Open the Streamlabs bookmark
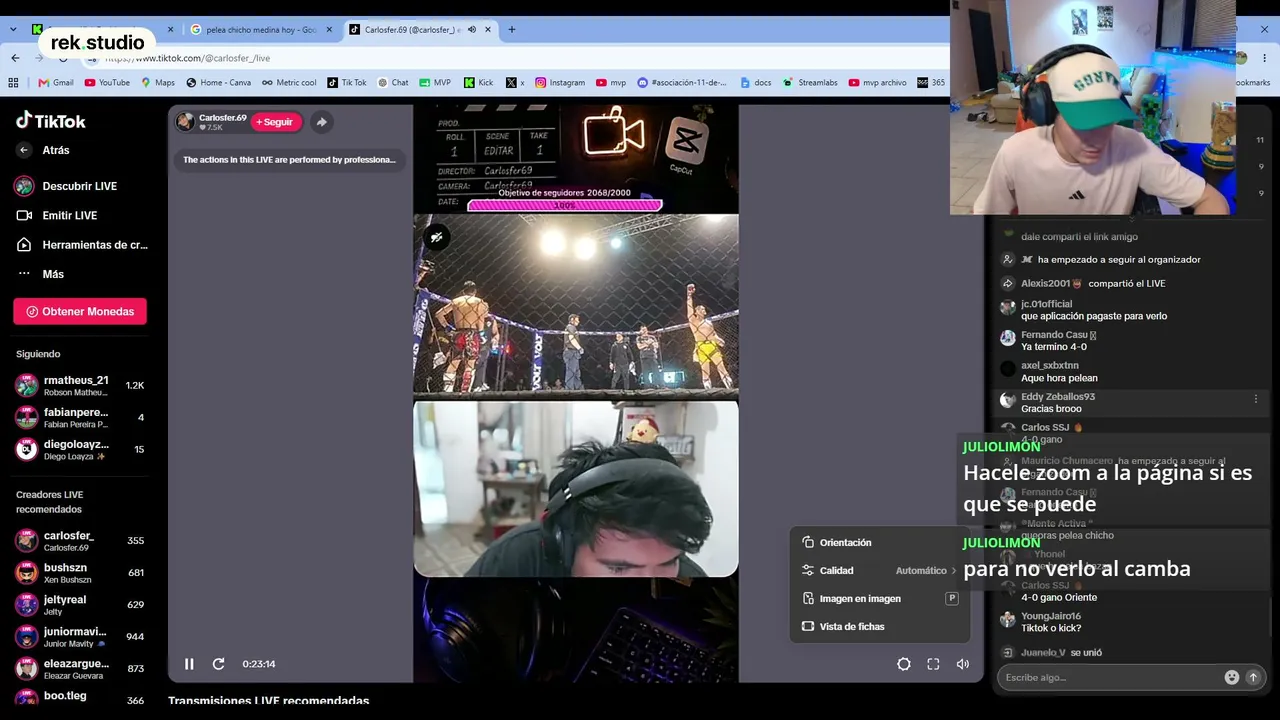The image size is (1280, 720). (810, 83)
